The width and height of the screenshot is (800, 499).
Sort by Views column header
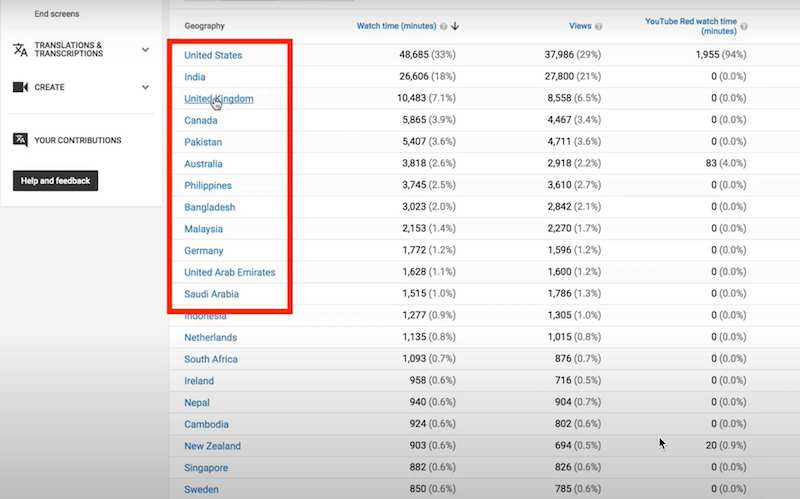(x=580, y=26)
